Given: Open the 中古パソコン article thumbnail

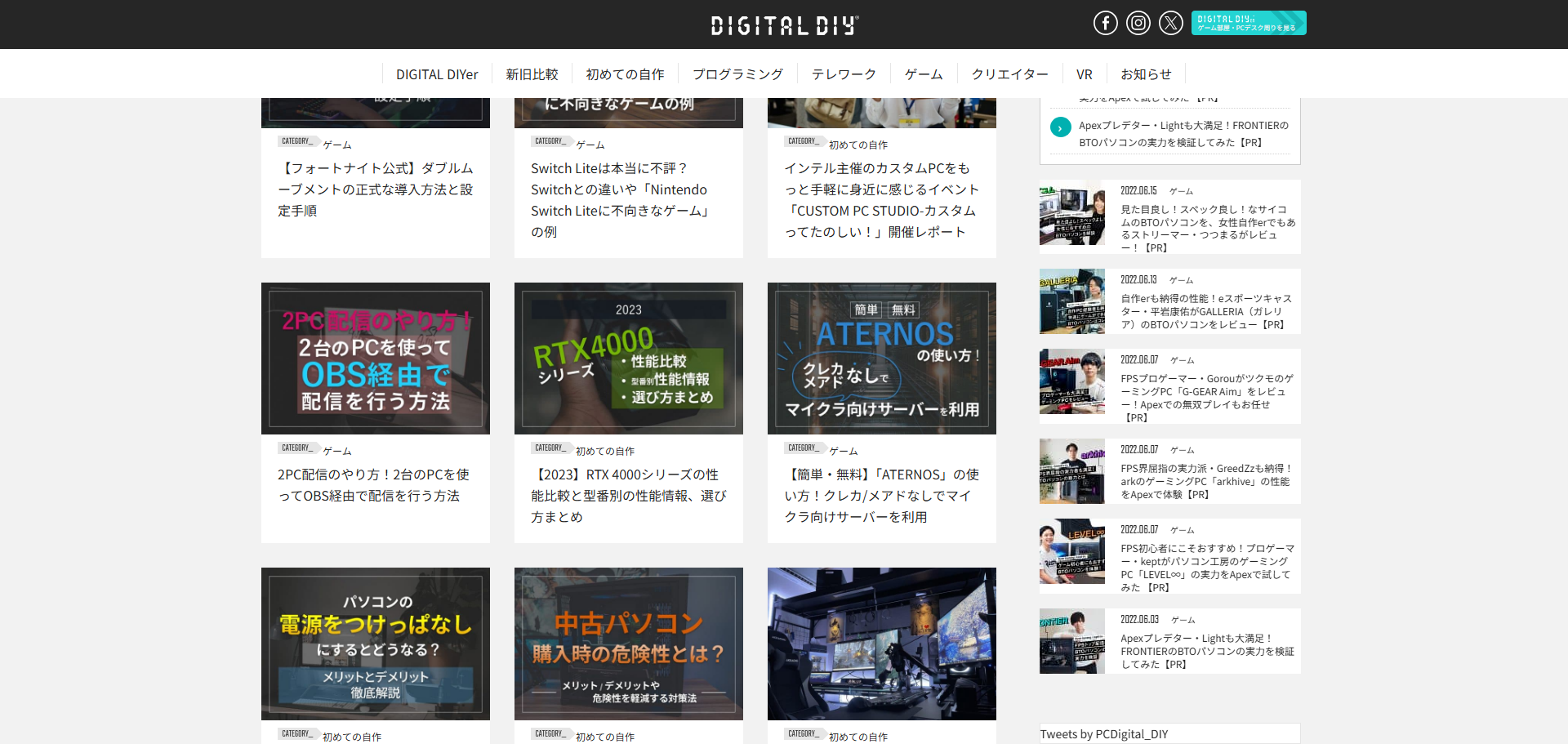Looking at the screenshot, I should [x=629, y=644].
